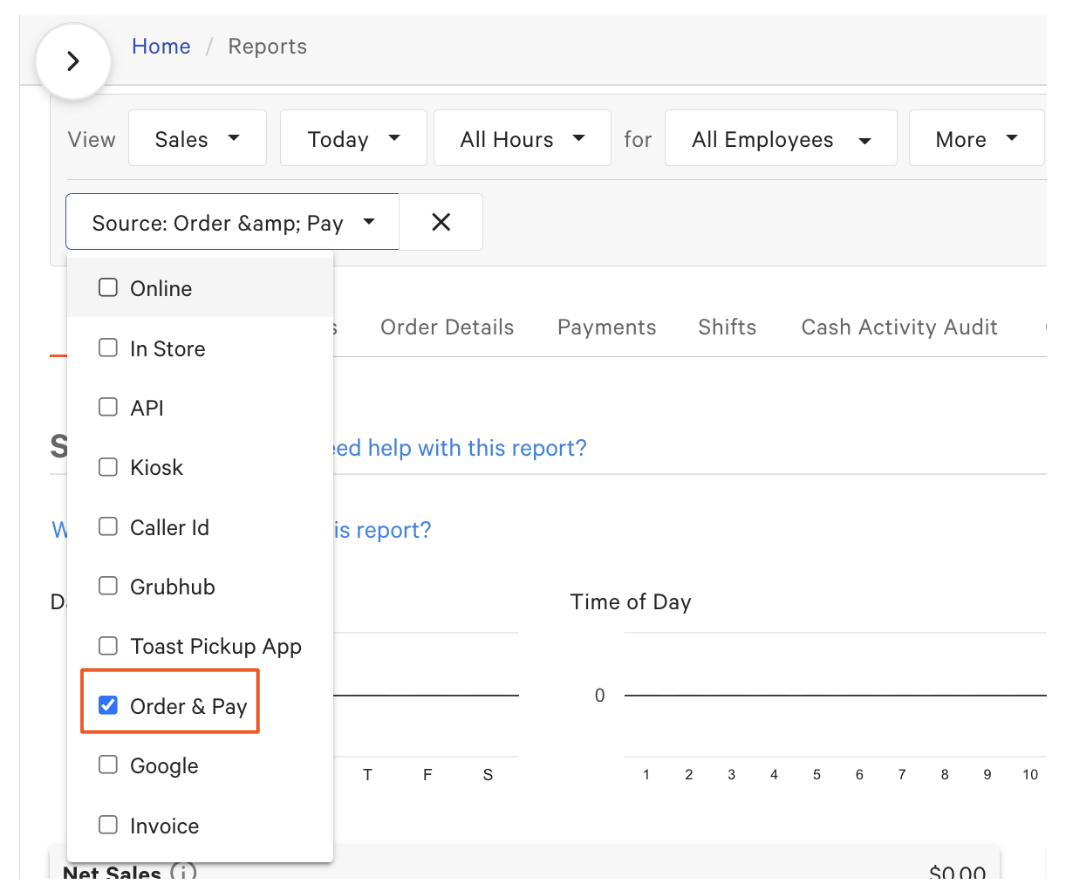Enable the In Store checkbox
Viewport: 1080px width, 896px height.
(108, 349)
